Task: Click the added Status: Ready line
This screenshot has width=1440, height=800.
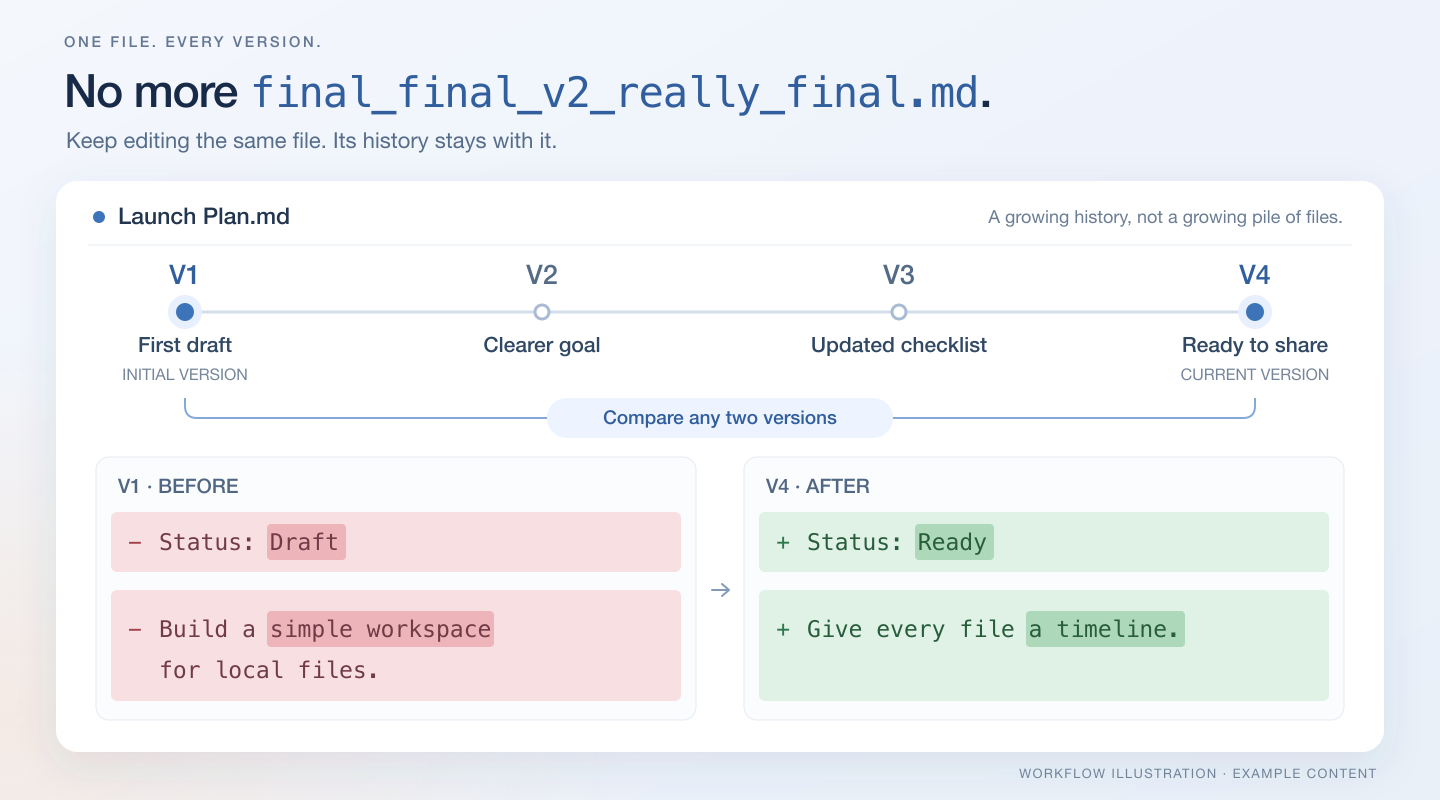Action: (1044, 542)
